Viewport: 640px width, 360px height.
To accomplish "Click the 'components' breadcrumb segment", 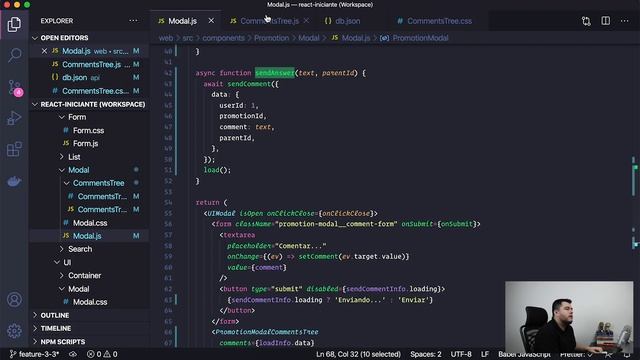I will click(223, 38).
